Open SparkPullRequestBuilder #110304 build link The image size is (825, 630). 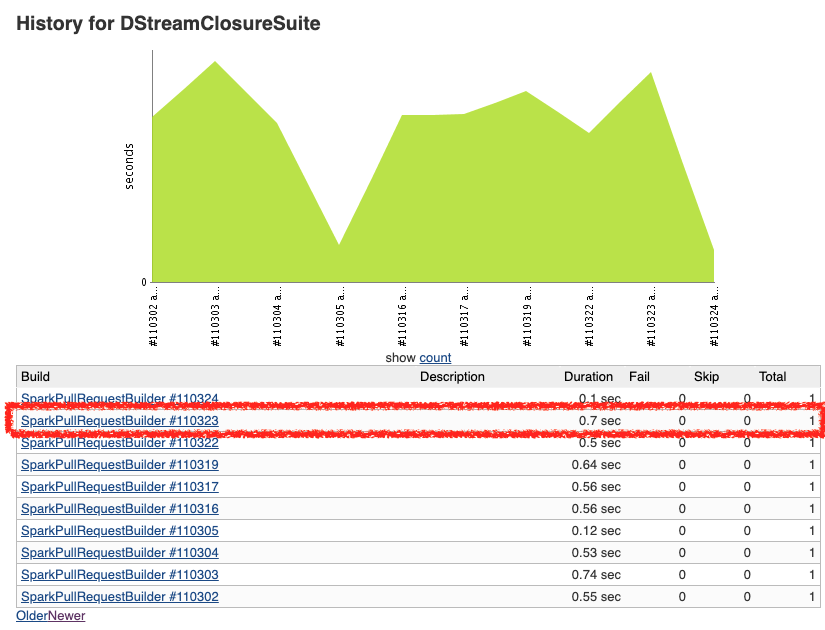click(x=119, y=553)
